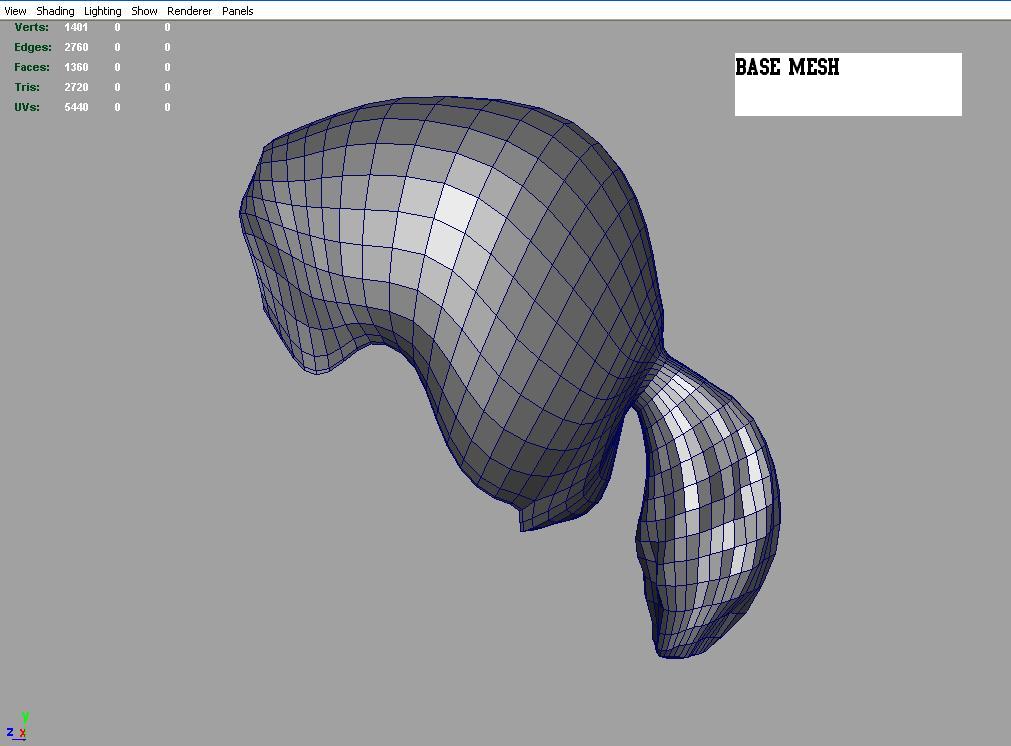Click the UVs count readout in the HUD
The width and height of the screenshot is (1011, 746).
coord(76,107)
